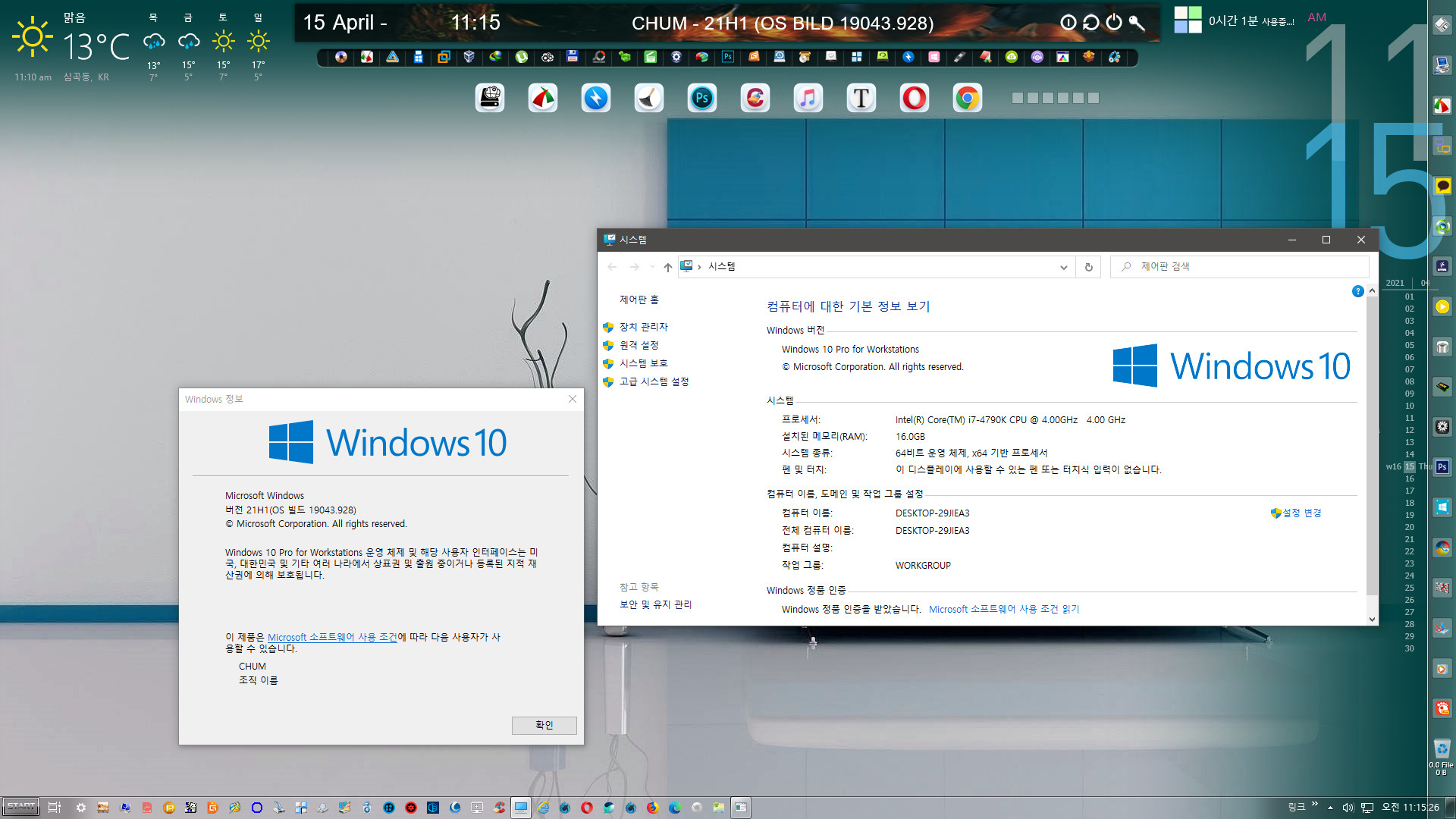This screenshot has width=1456, height=819.
Task: Expand the taskbar link toolbar chevron
Action: (x=1314, y=804)
